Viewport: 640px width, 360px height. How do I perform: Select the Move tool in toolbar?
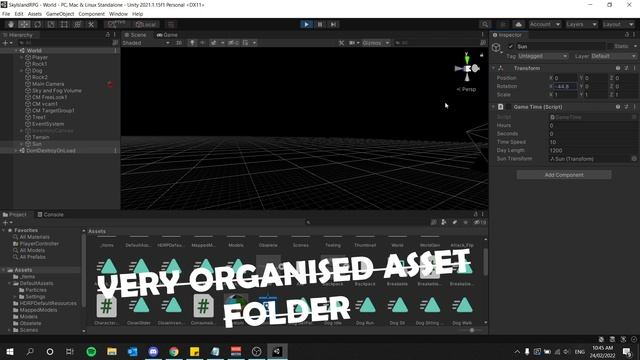(x=24, y=24)
